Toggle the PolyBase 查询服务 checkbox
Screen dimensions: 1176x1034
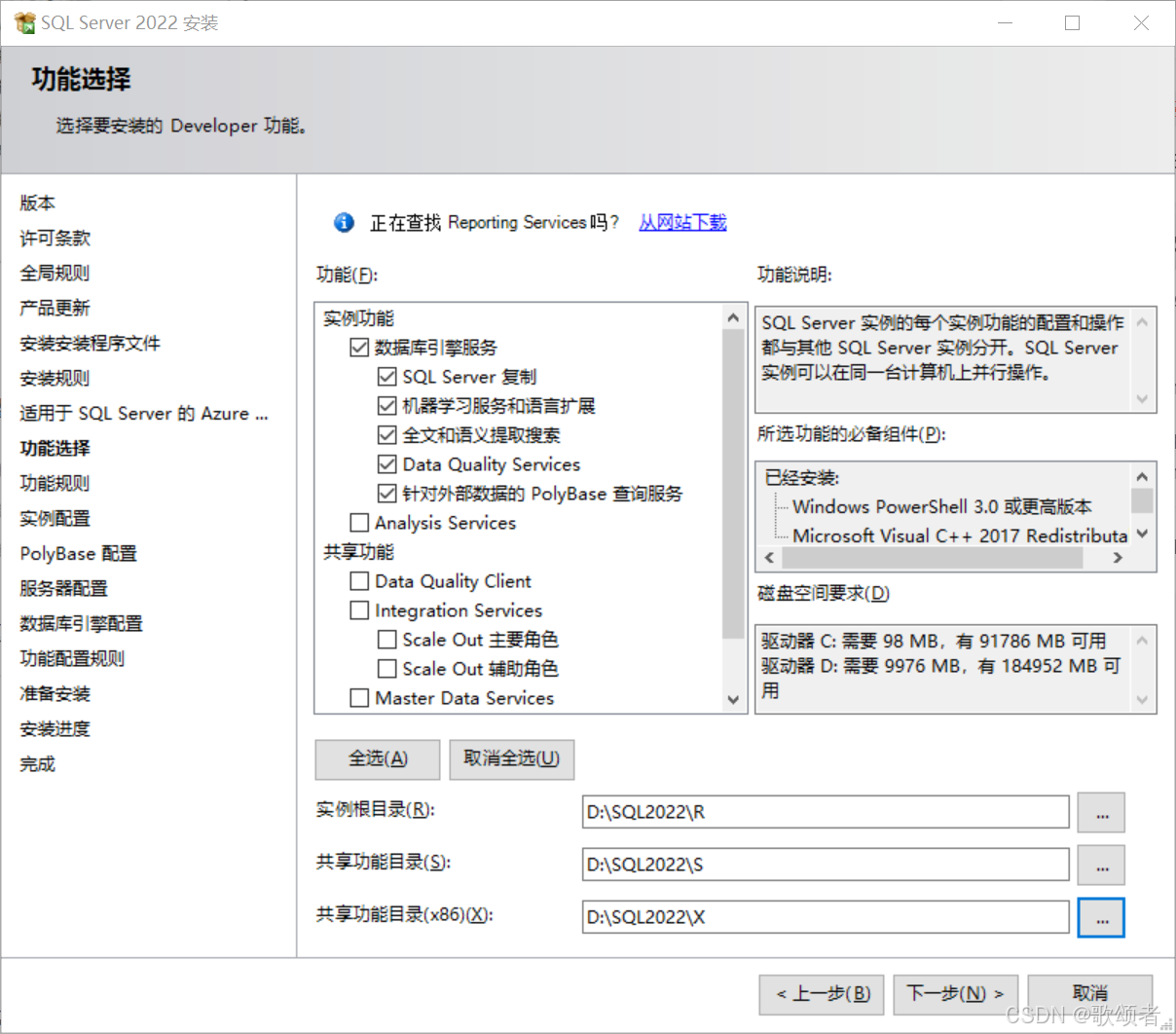coord(386,494)
